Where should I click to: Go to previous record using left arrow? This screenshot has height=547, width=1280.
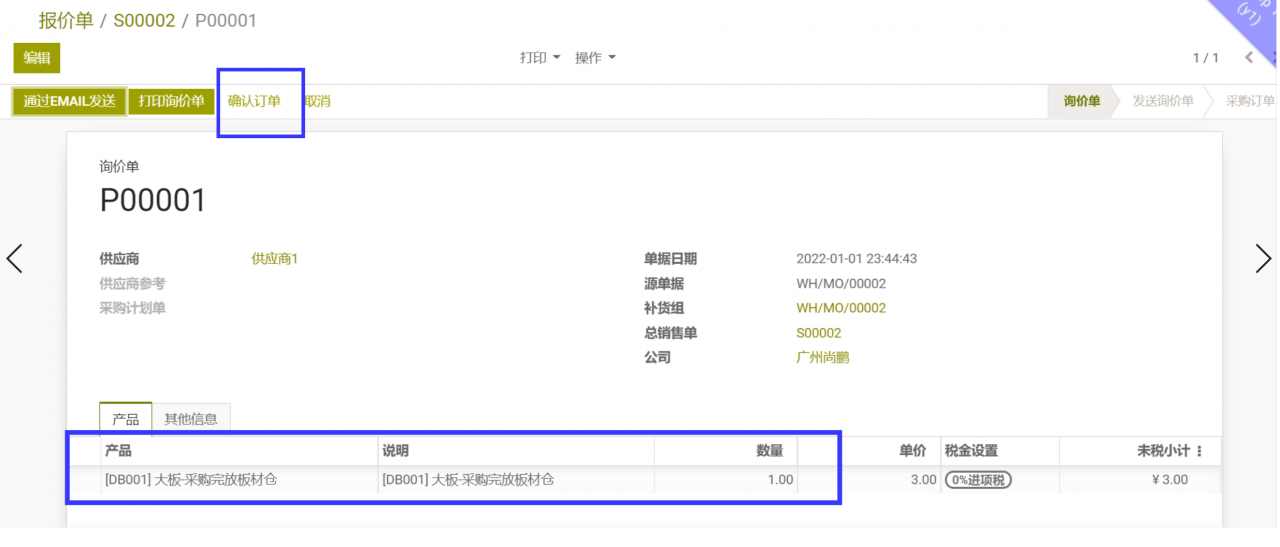tap(14, 258)
